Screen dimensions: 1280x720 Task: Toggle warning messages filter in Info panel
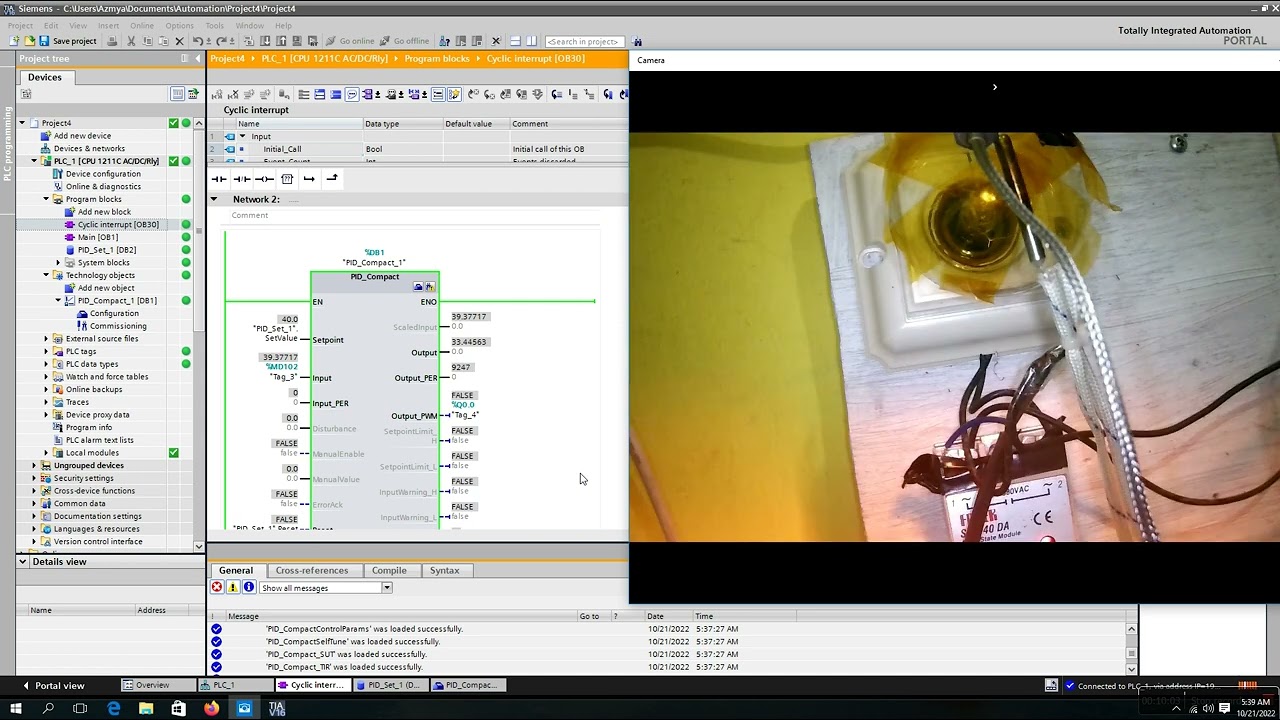[x=233, y=588]
